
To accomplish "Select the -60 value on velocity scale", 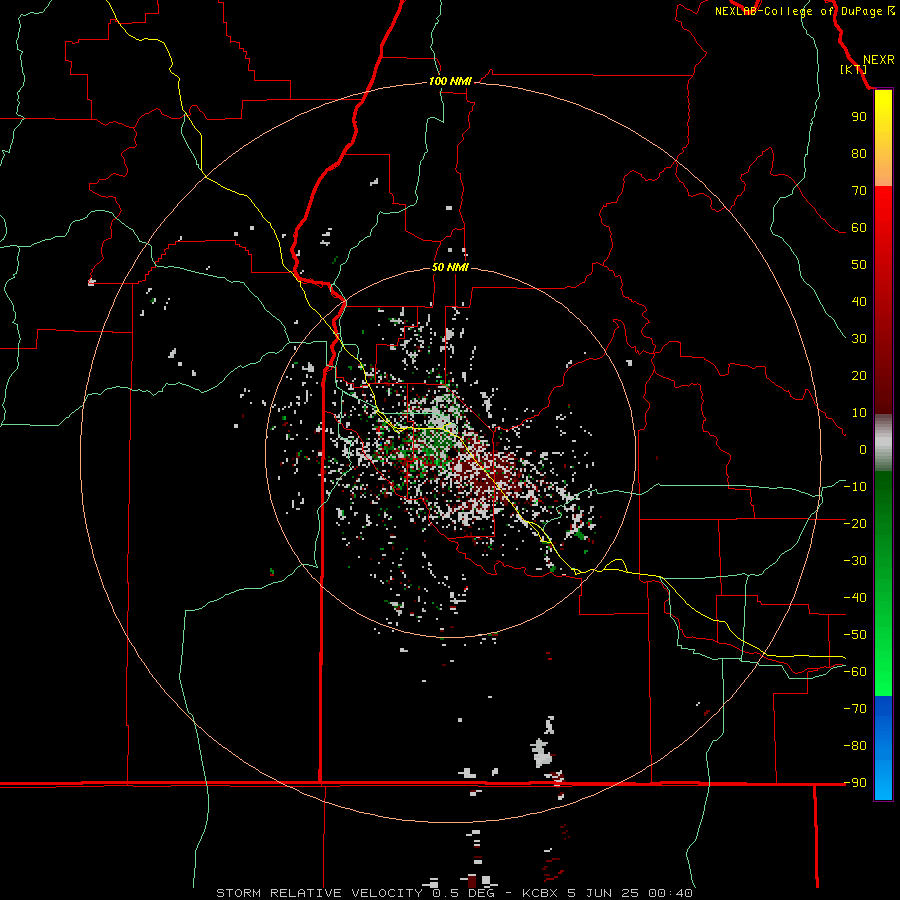I will [x=855, y=672].
